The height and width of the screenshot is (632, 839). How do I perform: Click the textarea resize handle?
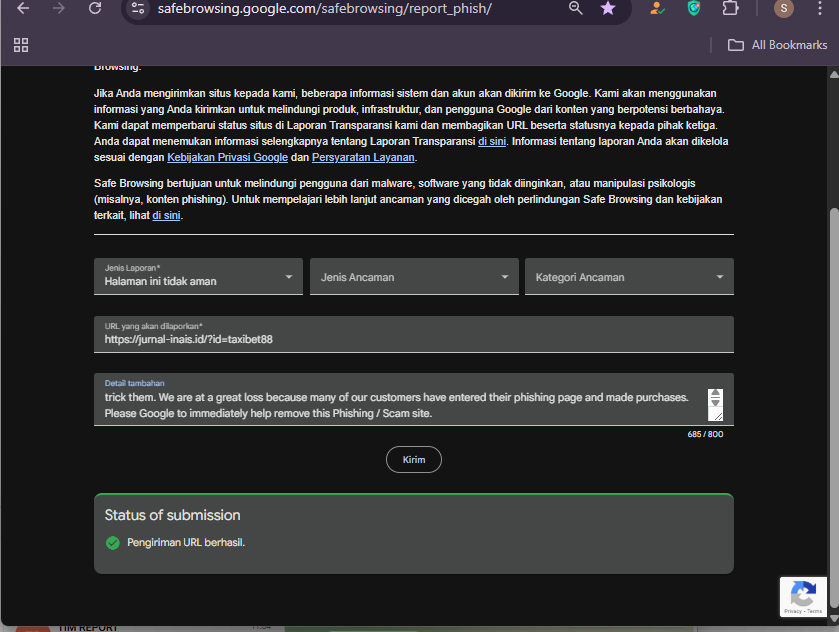pos(718,415)
